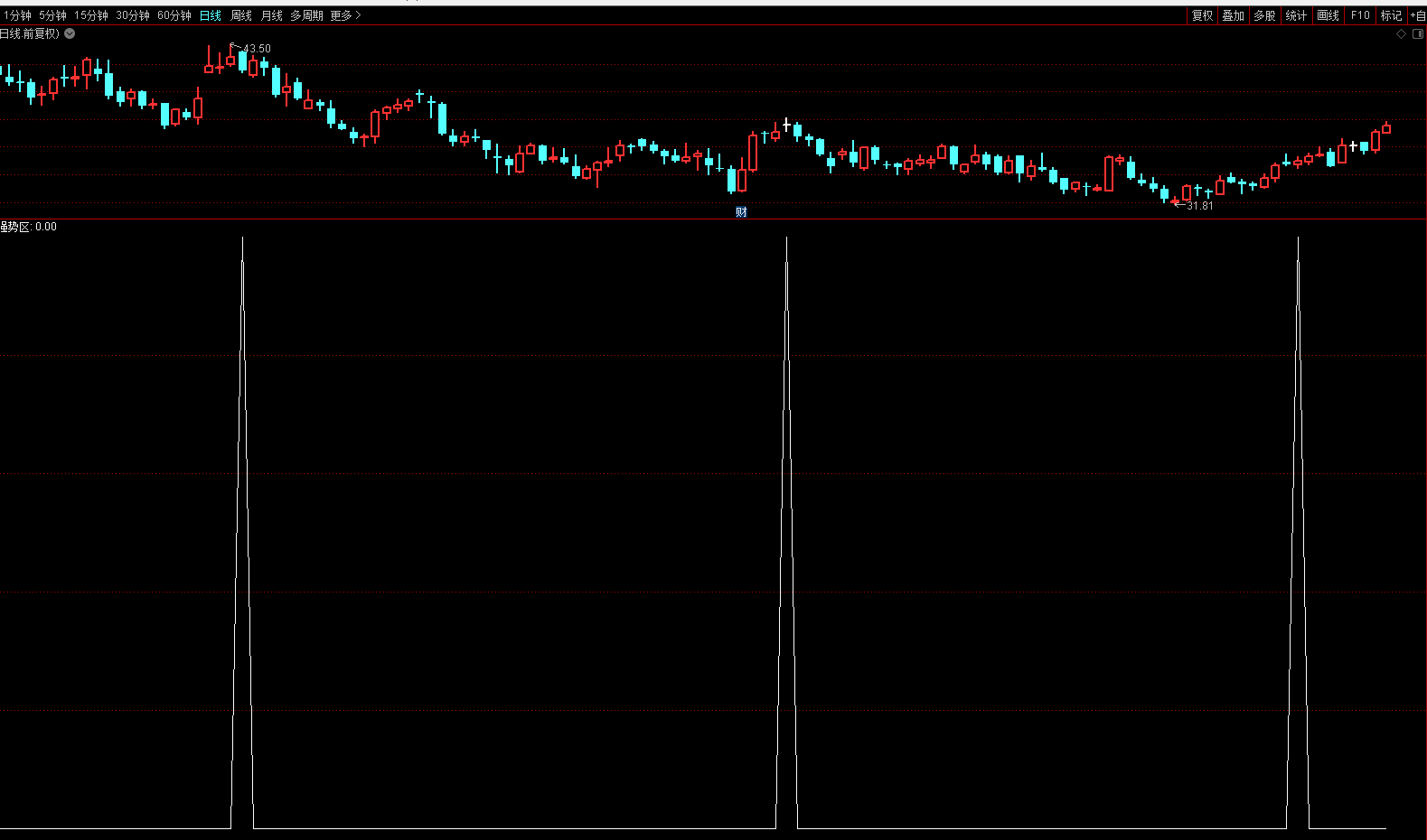1427x840 pixels.
Task: Click the diamond icon in chart corner
Action: coord(1401,34)
